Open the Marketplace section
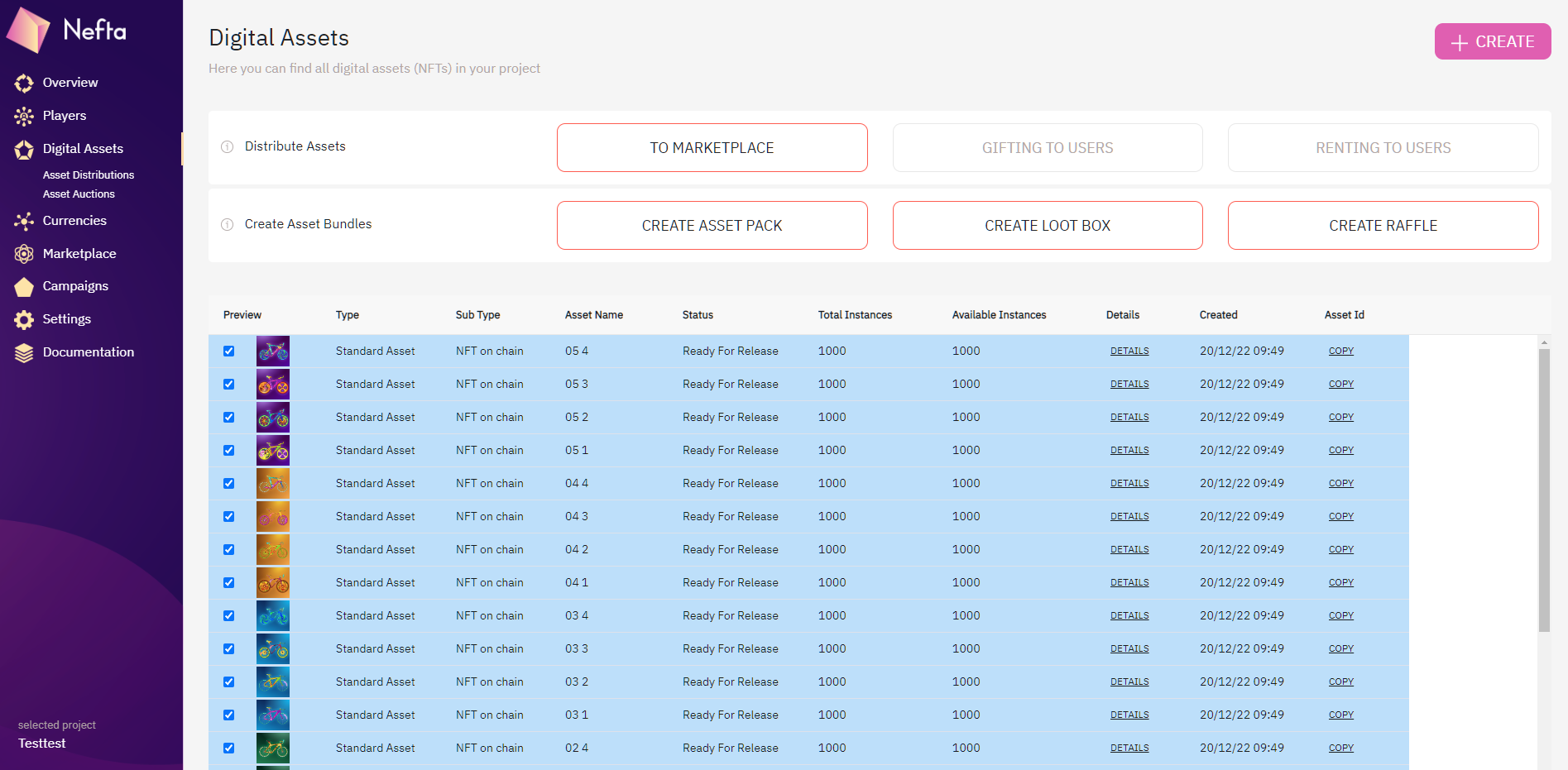The image size is (1568, 770). click(79, 254)
